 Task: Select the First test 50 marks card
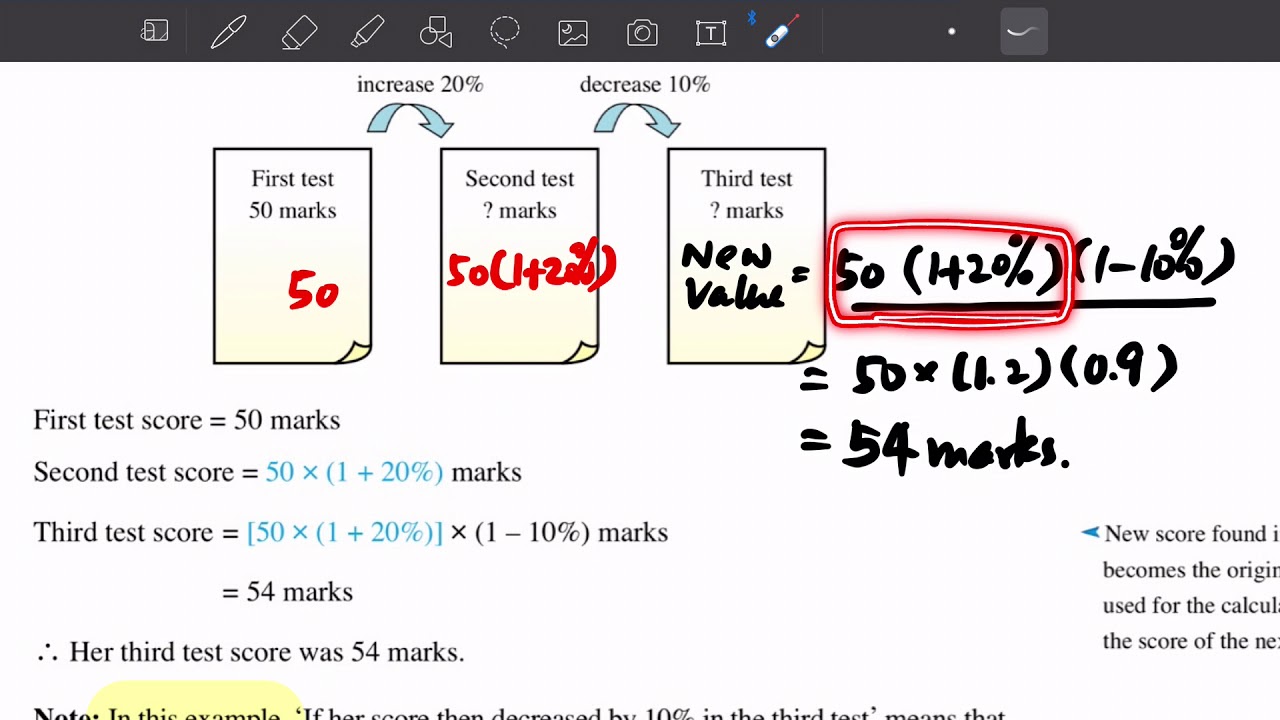point(291,253)
